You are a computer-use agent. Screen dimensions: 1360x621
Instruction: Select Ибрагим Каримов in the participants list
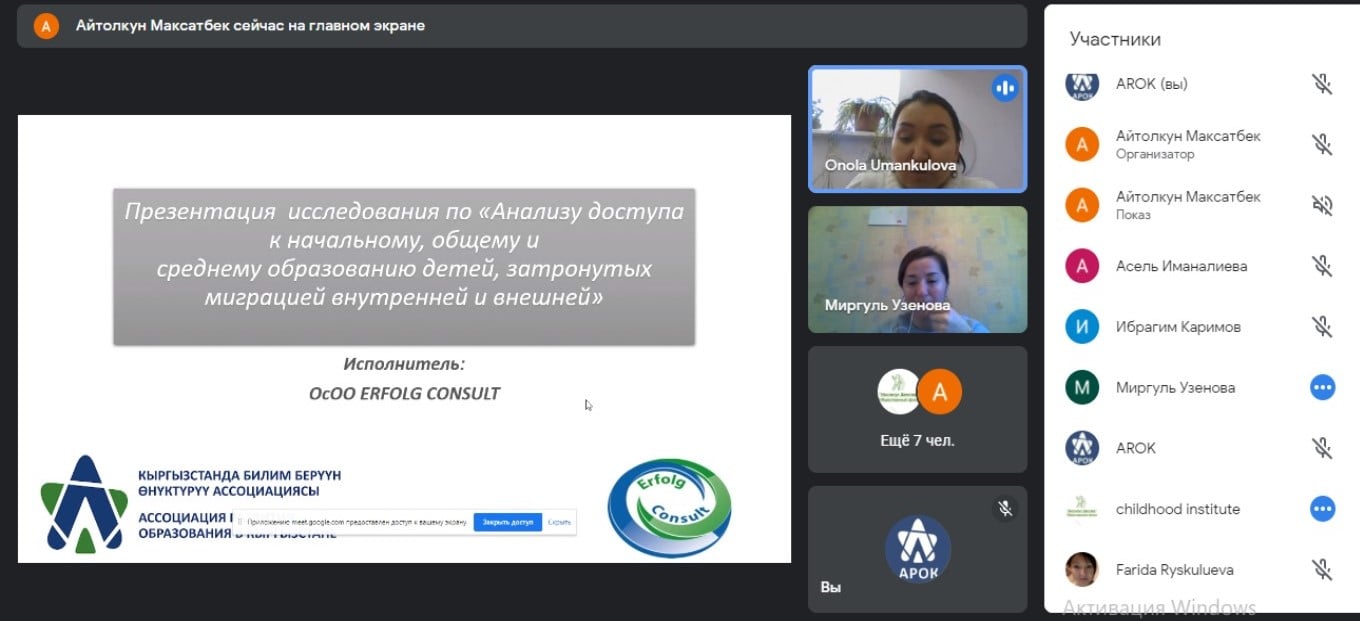[x=1178, y=327]
